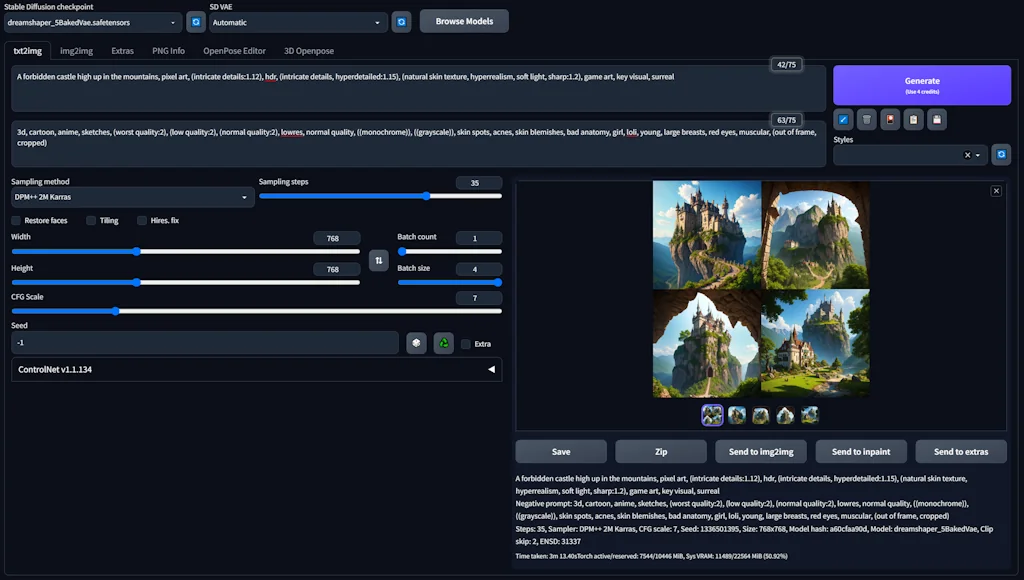Viewport: 1024px width, 580px height.
Task: Click the Send to inpaint button
Action: 860,451
